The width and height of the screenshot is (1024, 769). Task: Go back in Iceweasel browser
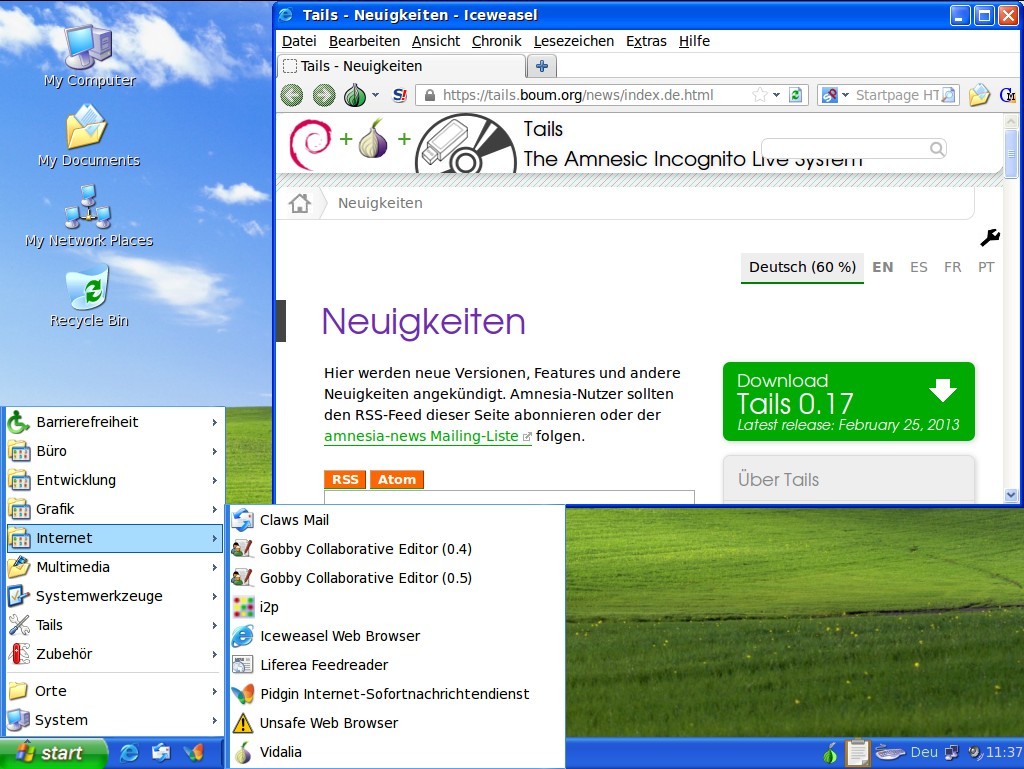pos(292,95)
